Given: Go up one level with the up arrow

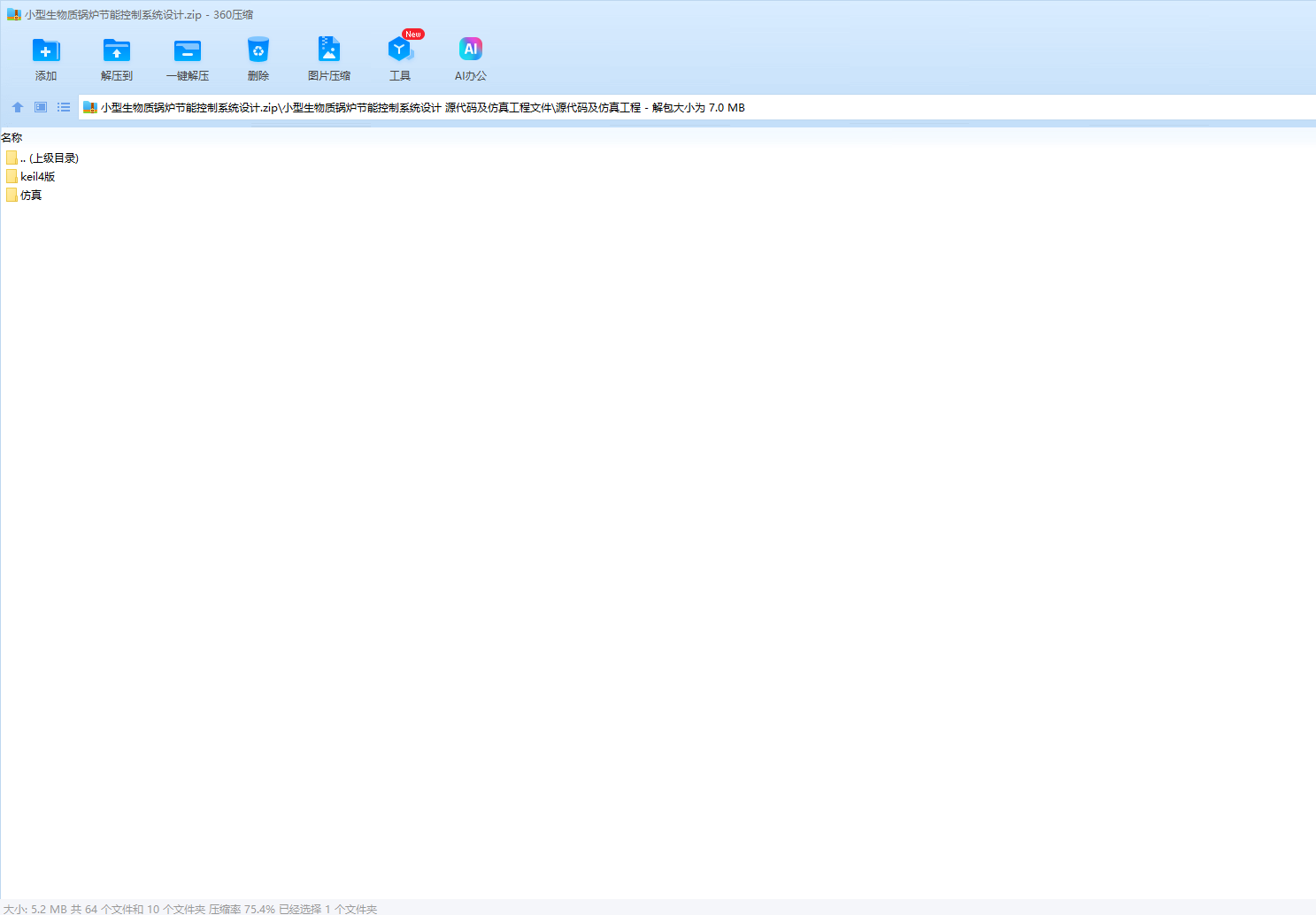Looking at the screenshot, I should tap(18, 107).
